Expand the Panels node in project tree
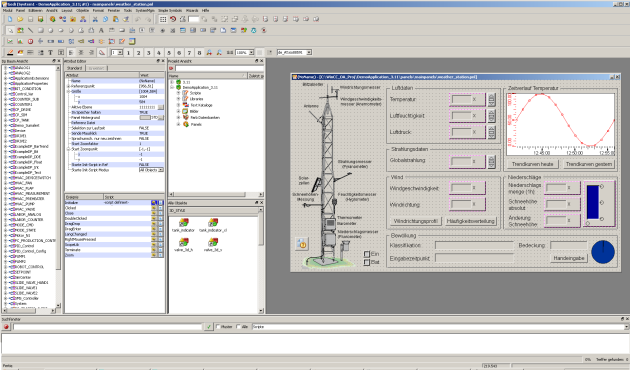 click(x=178, y=125)
